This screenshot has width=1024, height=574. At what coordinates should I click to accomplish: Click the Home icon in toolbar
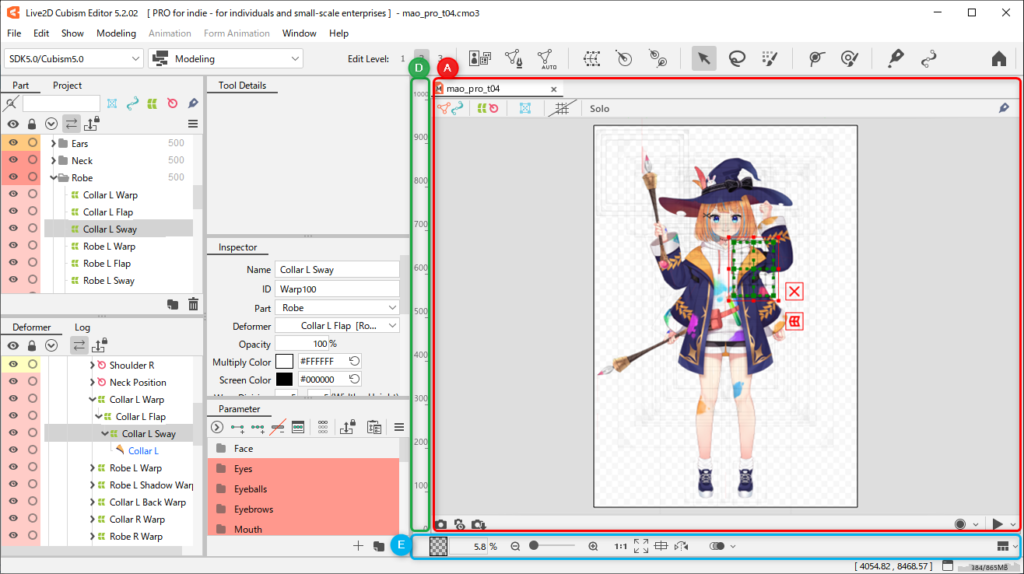pos(999,59)
